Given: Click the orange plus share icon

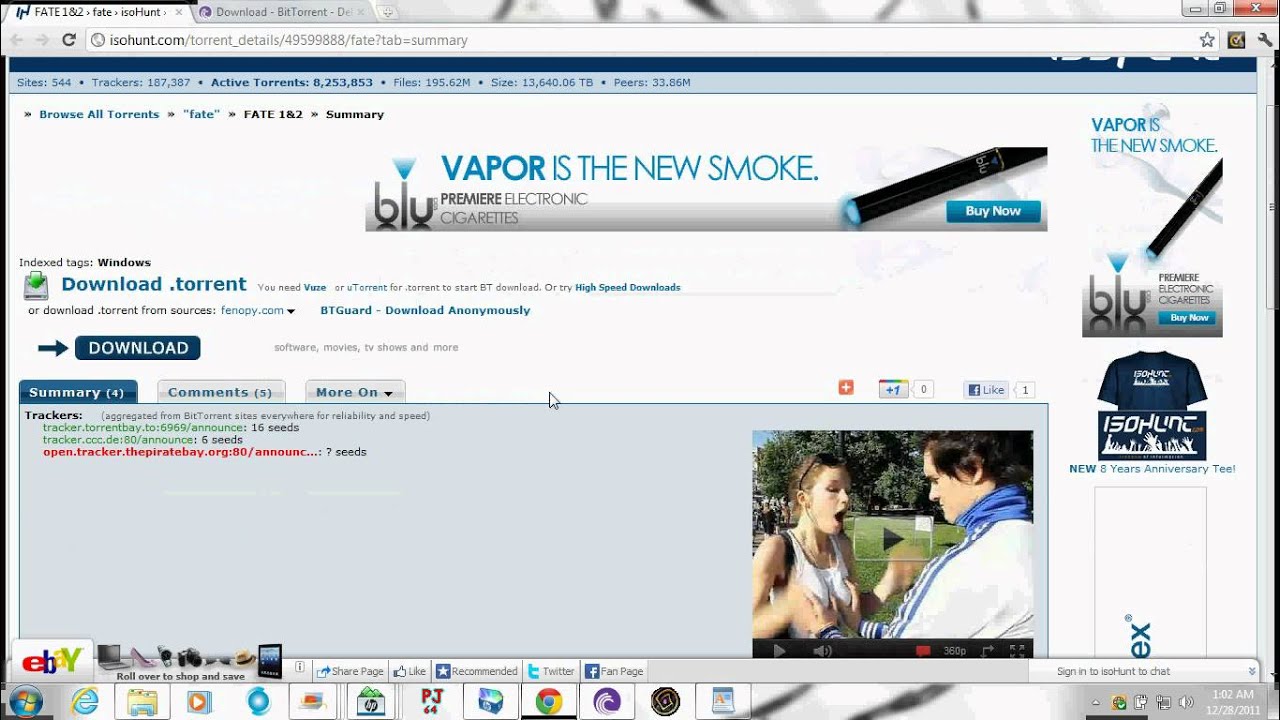Looking at the screenshot, I should 846,388.
